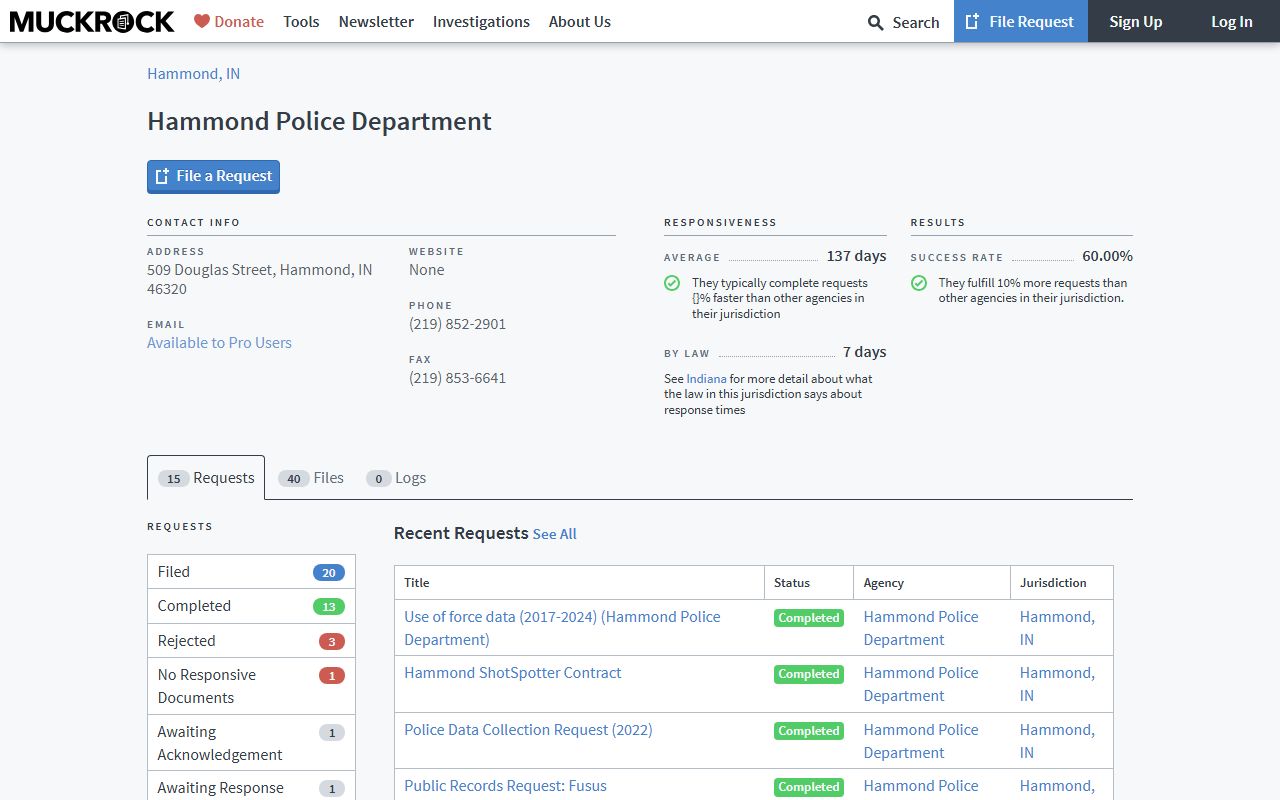Click the count badge 3 next to Rejected
Image resolution: width=1280 pixels, height=800 pixels.
coord(332,641)
